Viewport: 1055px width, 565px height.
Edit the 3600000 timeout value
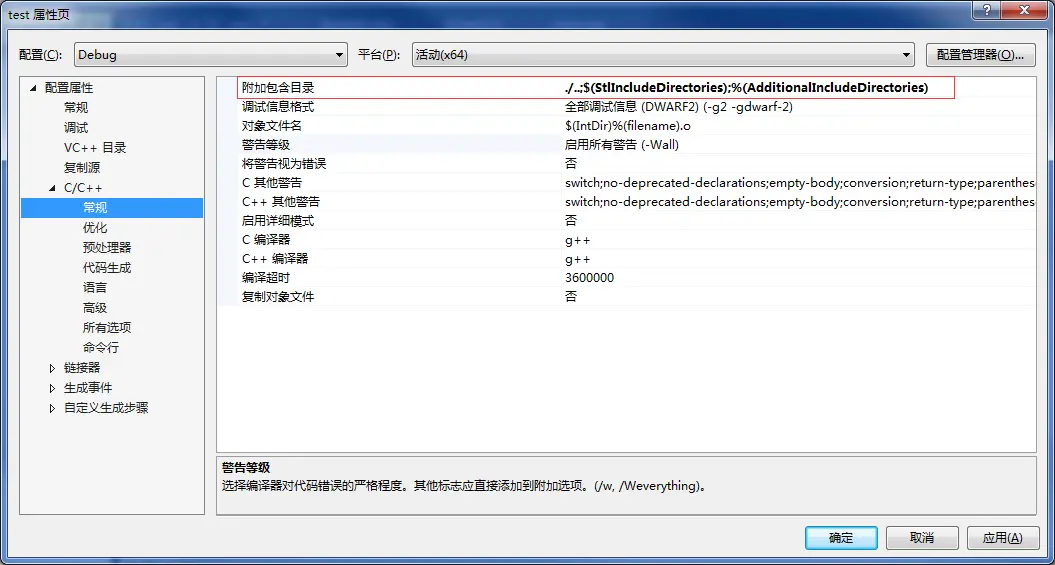point(589,277)
